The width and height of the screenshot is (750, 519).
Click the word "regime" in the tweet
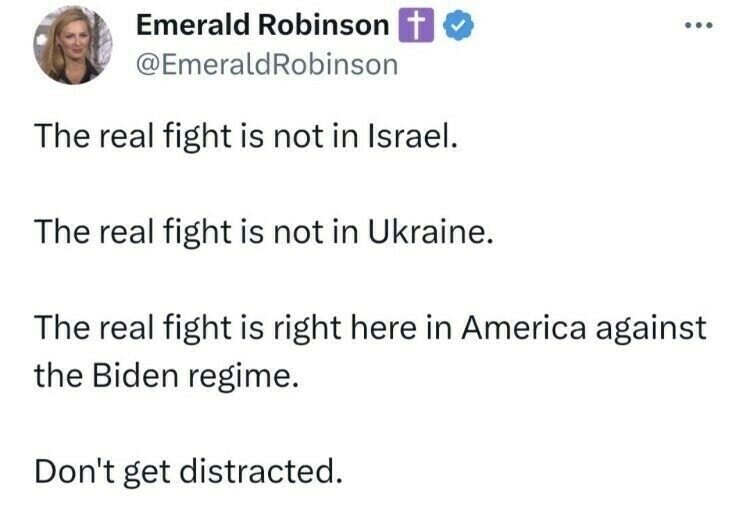240,378
